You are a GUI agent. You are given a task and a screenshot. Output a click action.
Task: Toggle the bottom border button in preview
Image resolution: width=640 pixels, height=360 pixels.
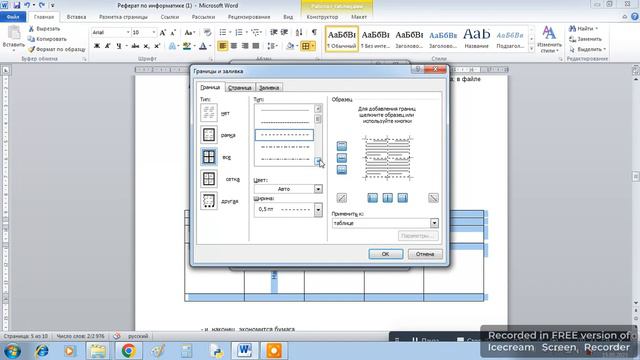[342, 169]
